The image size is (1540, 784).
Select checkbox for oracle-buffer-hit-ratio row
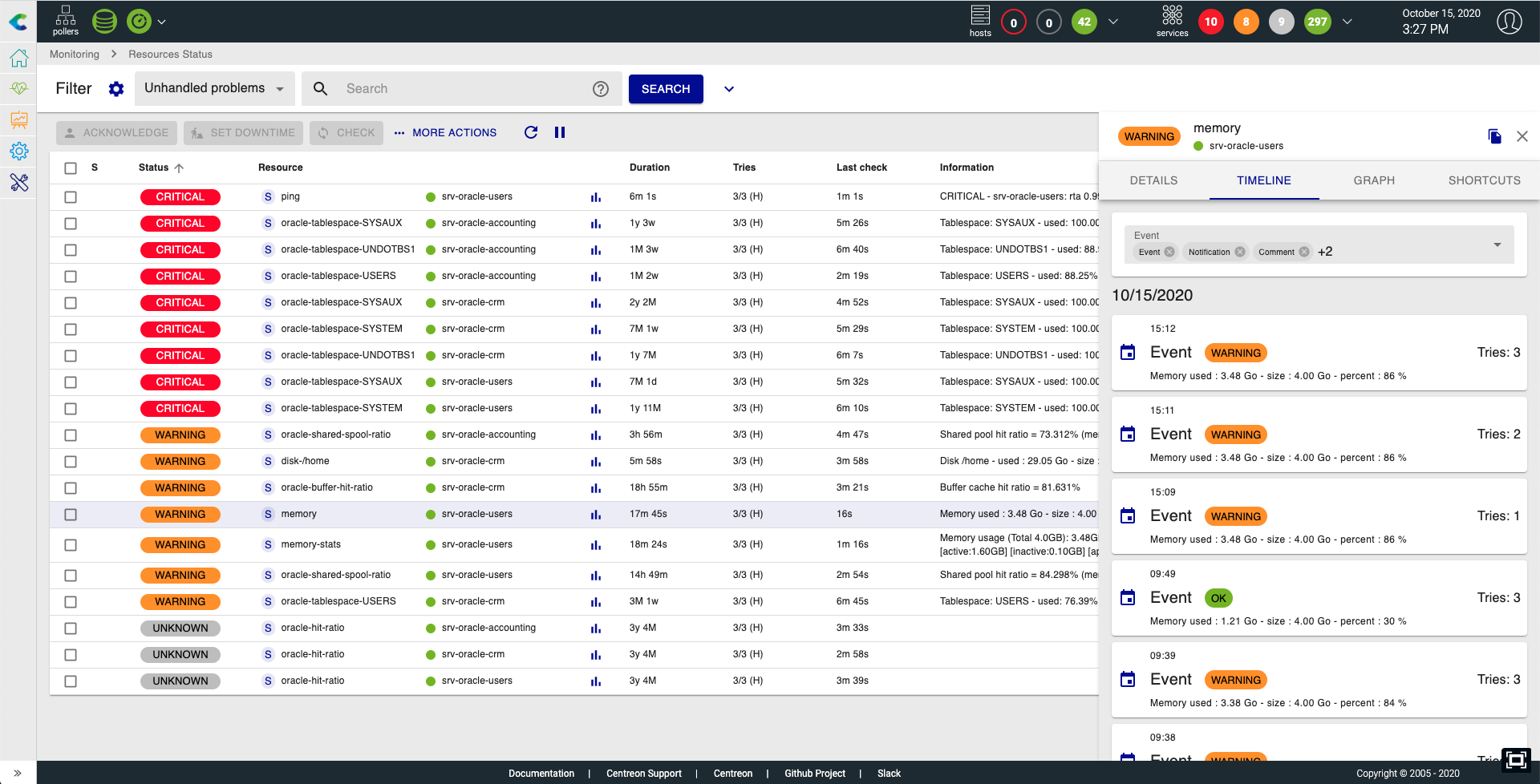coord(71,488)
